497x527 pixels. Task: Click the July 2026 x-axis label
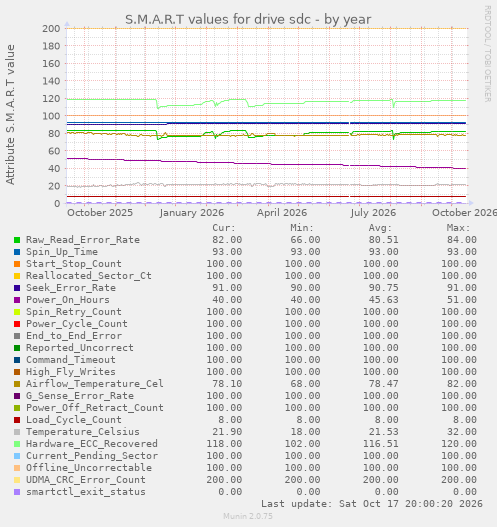click(373, 213)
